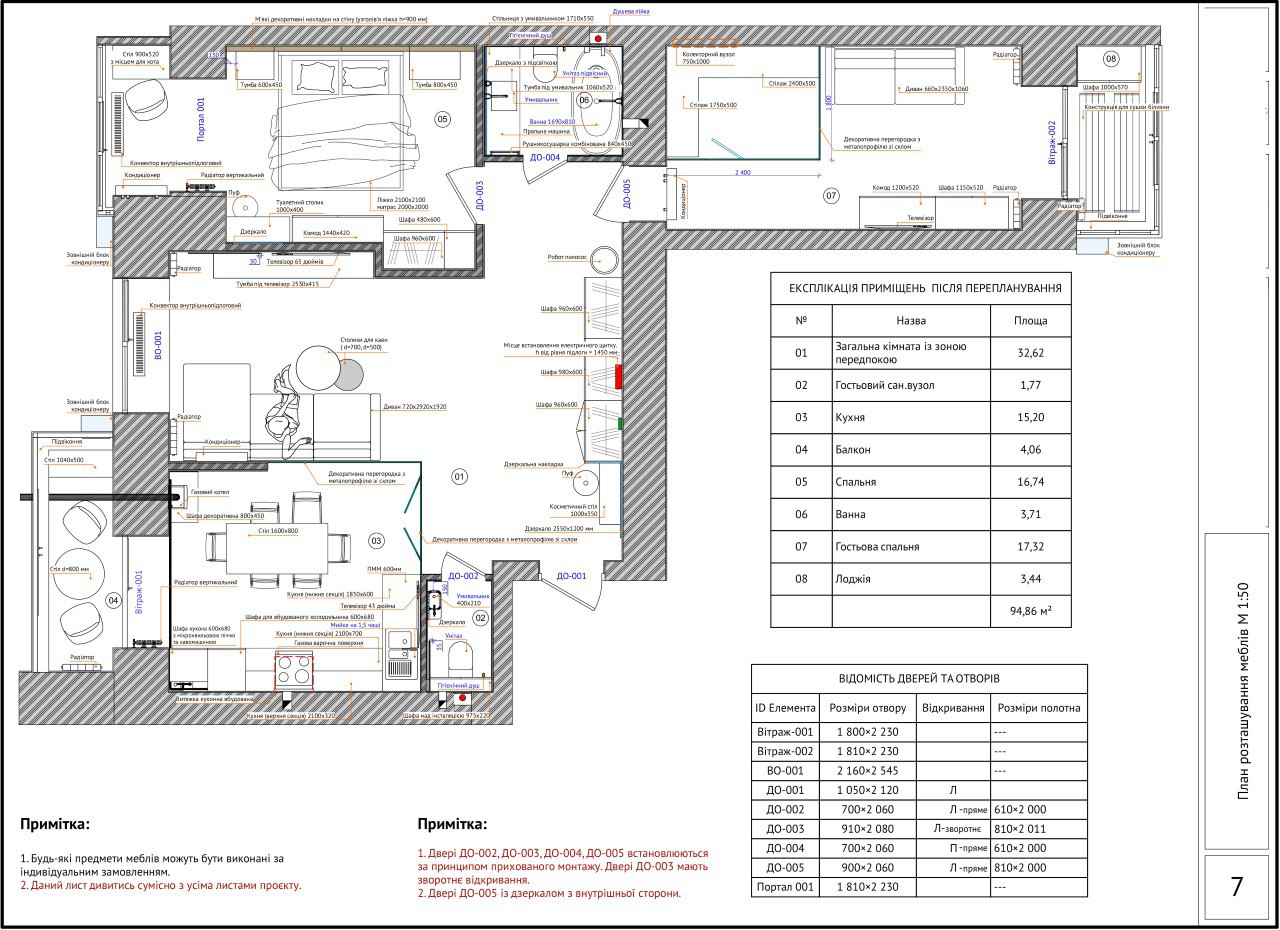Select the room 07 guest bedroom marker
The height and width of the screenshot is (930, 1280).
coord(831,196)
